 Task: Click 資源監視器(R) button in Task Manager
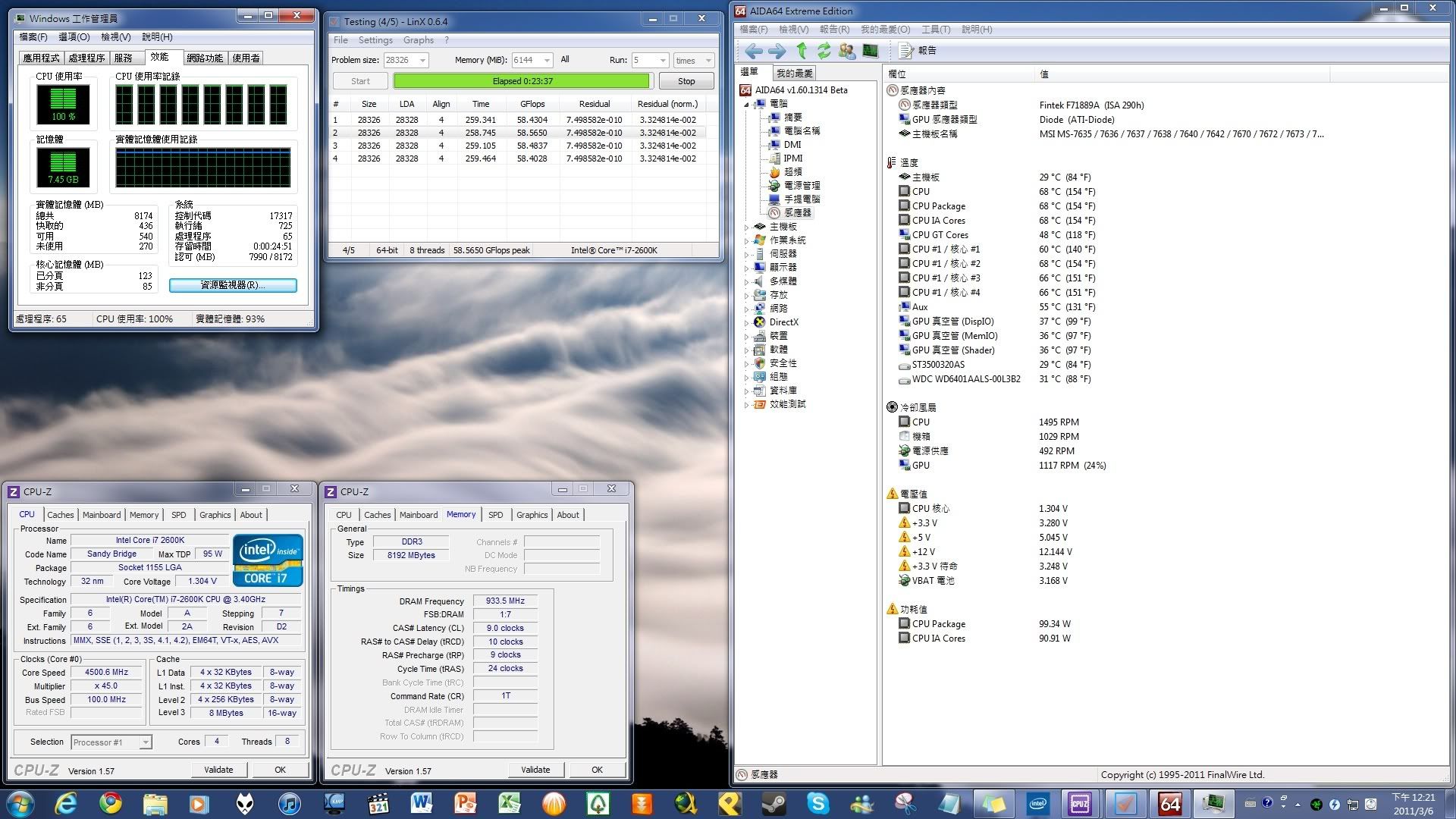pyautogui.click(x=233, y=285)
